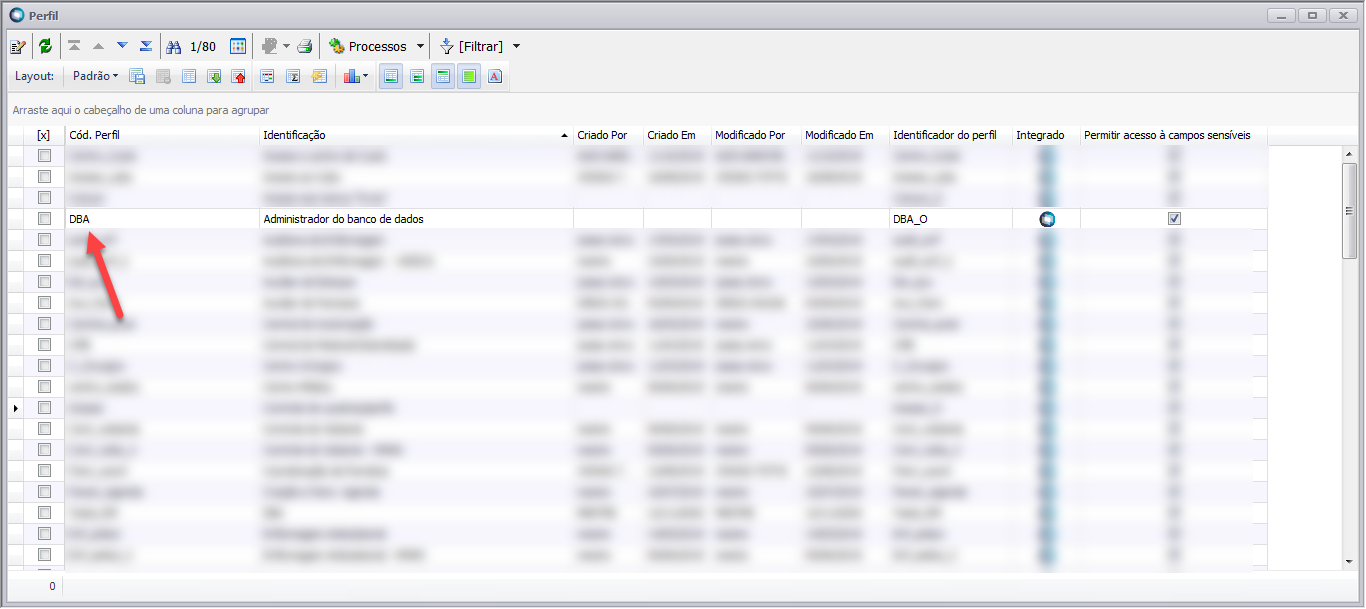Viewport: 1366px width, 609px height.
Task: Click the vertical scrollbar thumb
Action: click(1350, 211)
